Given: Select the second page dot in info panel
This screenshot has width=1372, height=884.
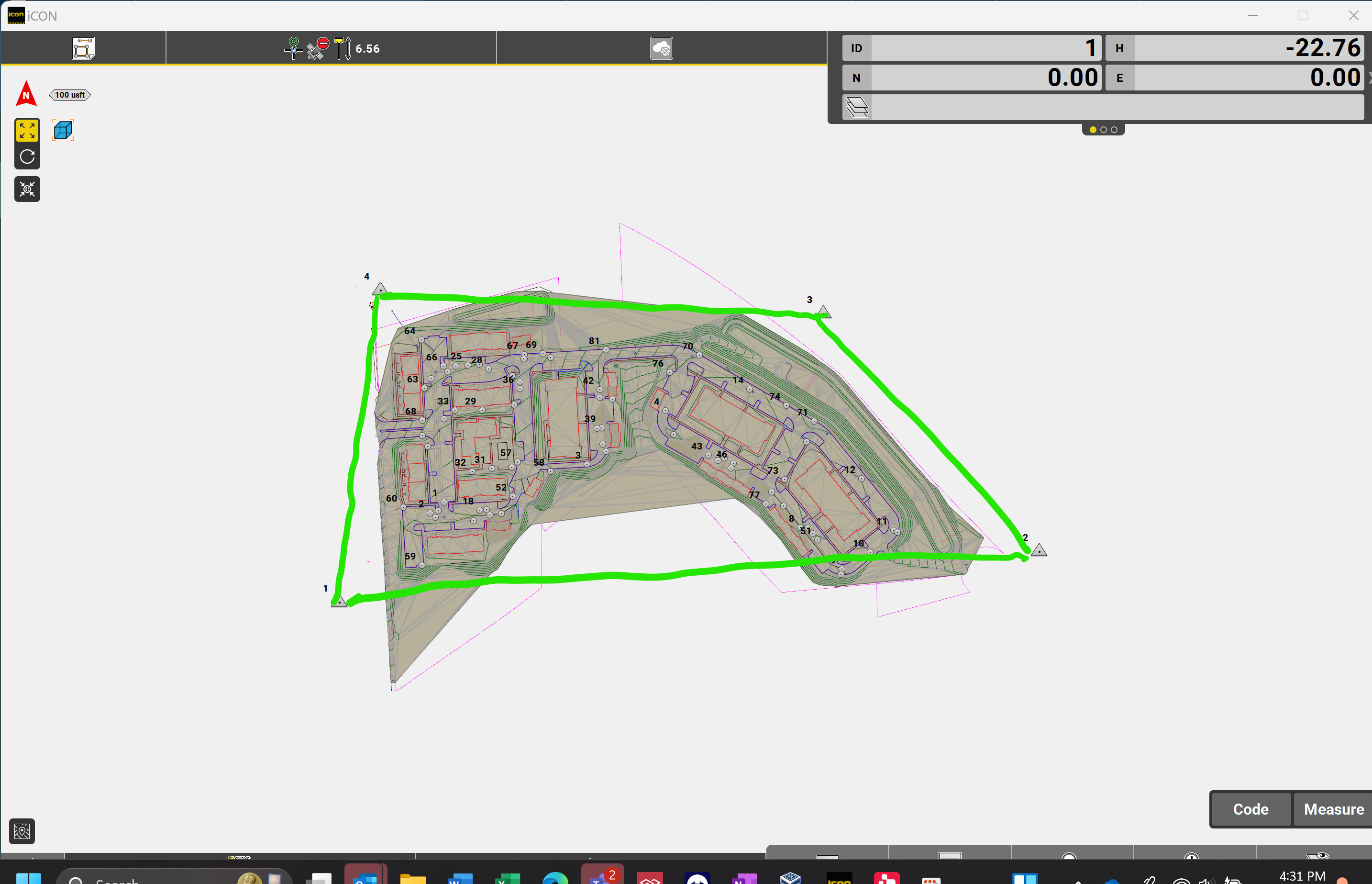Looking at the screenshot, I should pyautogui.click(x=1104, y=130).
